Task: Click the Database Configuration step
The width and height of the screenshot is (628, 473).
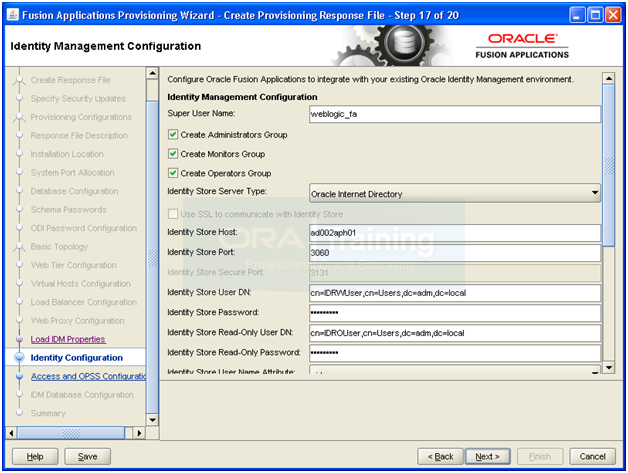Action: [x=74, y=191]
